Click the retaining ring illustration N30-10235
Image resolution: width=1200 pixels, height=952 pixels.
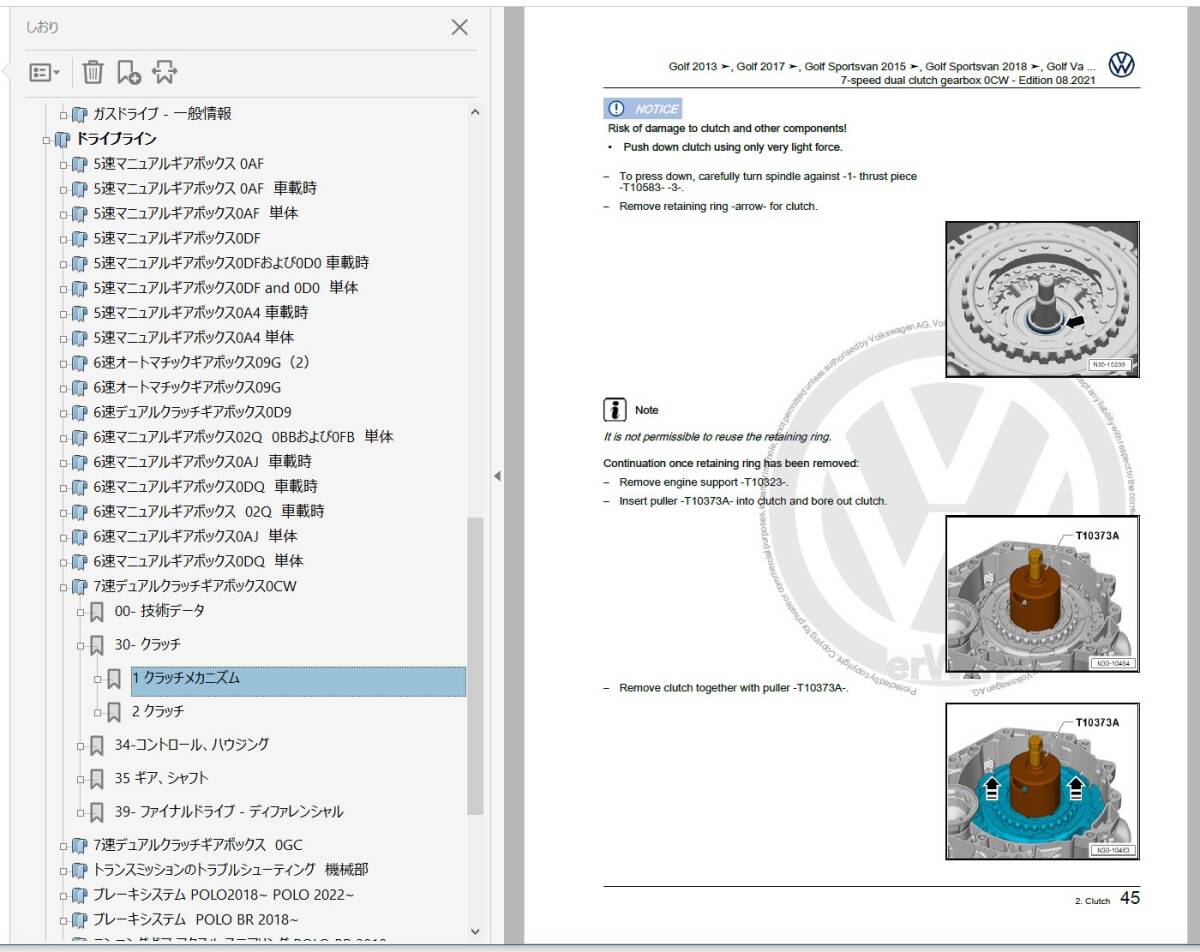[x=1042, y=299]
